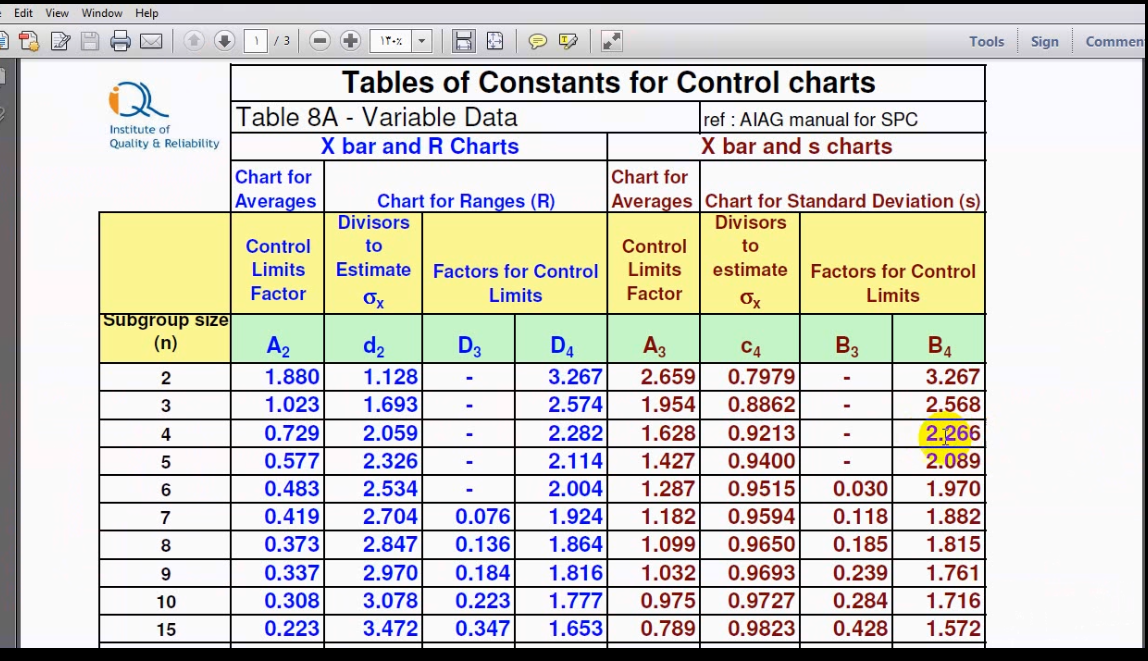This screenshot has width=1148, height=661.
Task: Click the Edit/Sign document icon
Action: point(61,41)
